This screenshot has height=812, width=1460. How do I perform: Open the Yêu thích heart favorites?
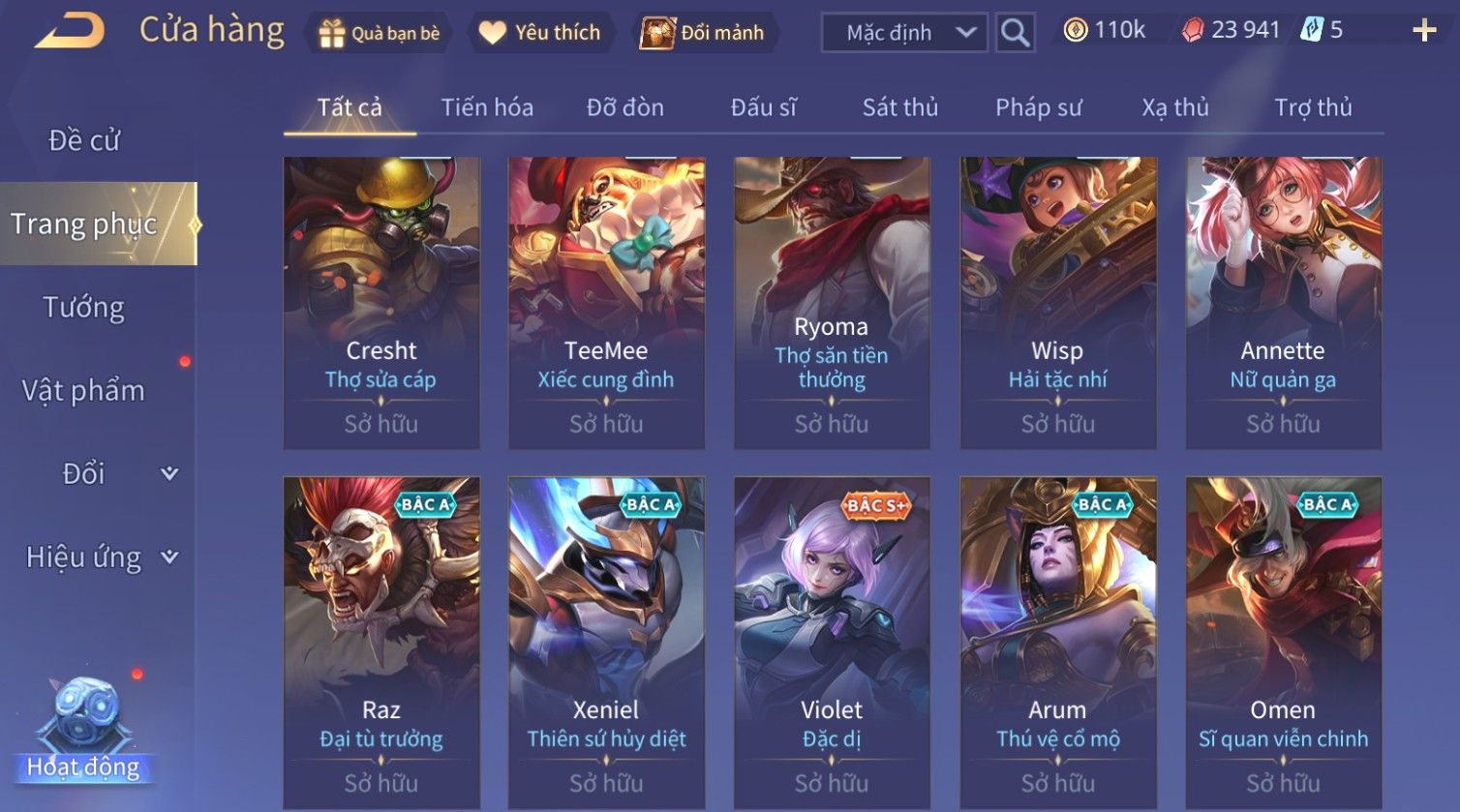click(x=539, y=33)
